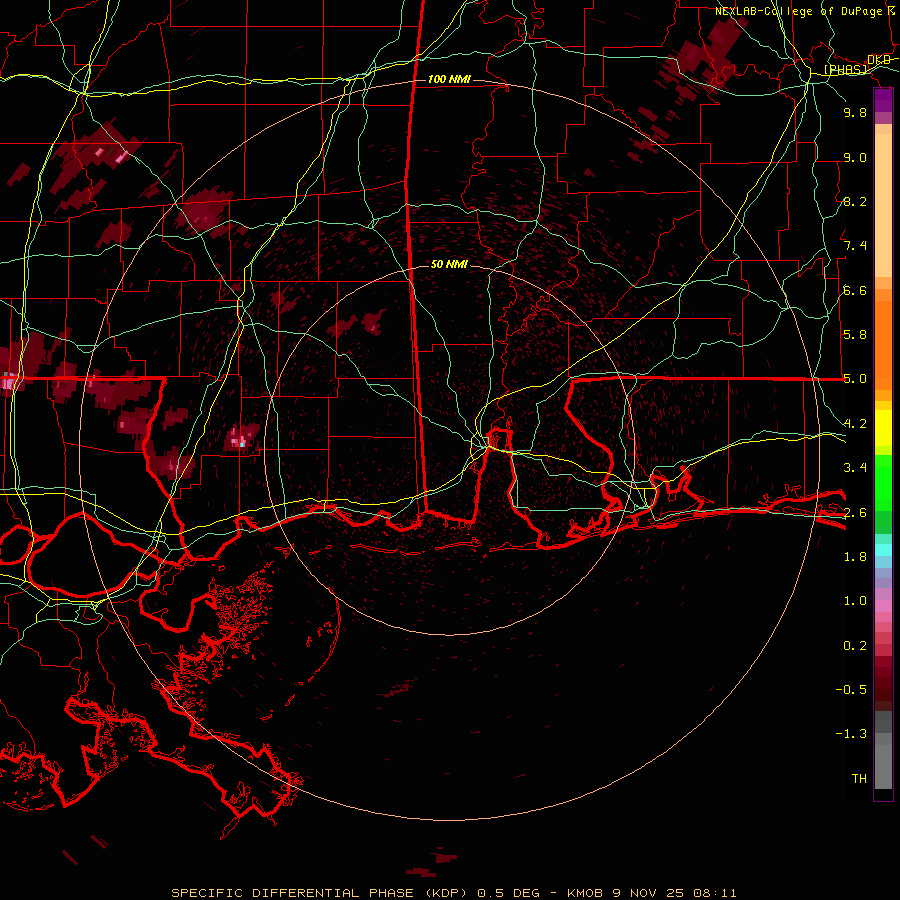
Task: Click the 6.6 scale label
Action: coord(855,290)
